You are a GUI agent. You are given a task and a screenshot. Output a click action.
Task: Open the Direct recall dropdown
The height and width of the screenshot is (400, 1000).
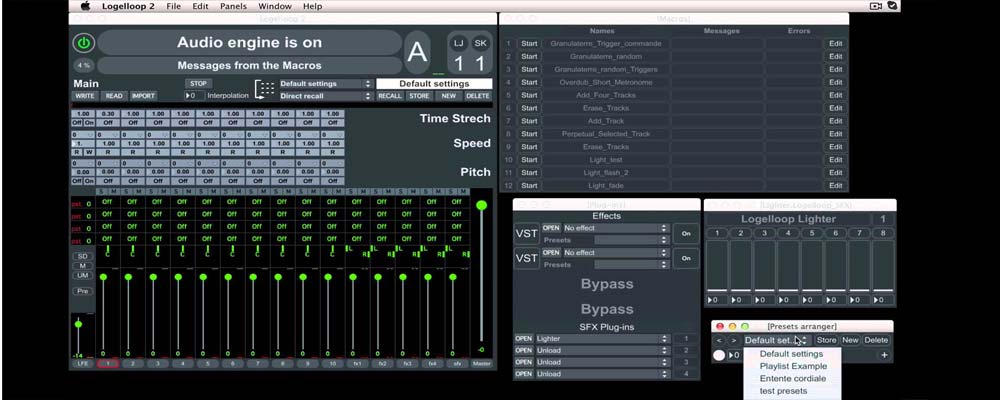[326, 96]
